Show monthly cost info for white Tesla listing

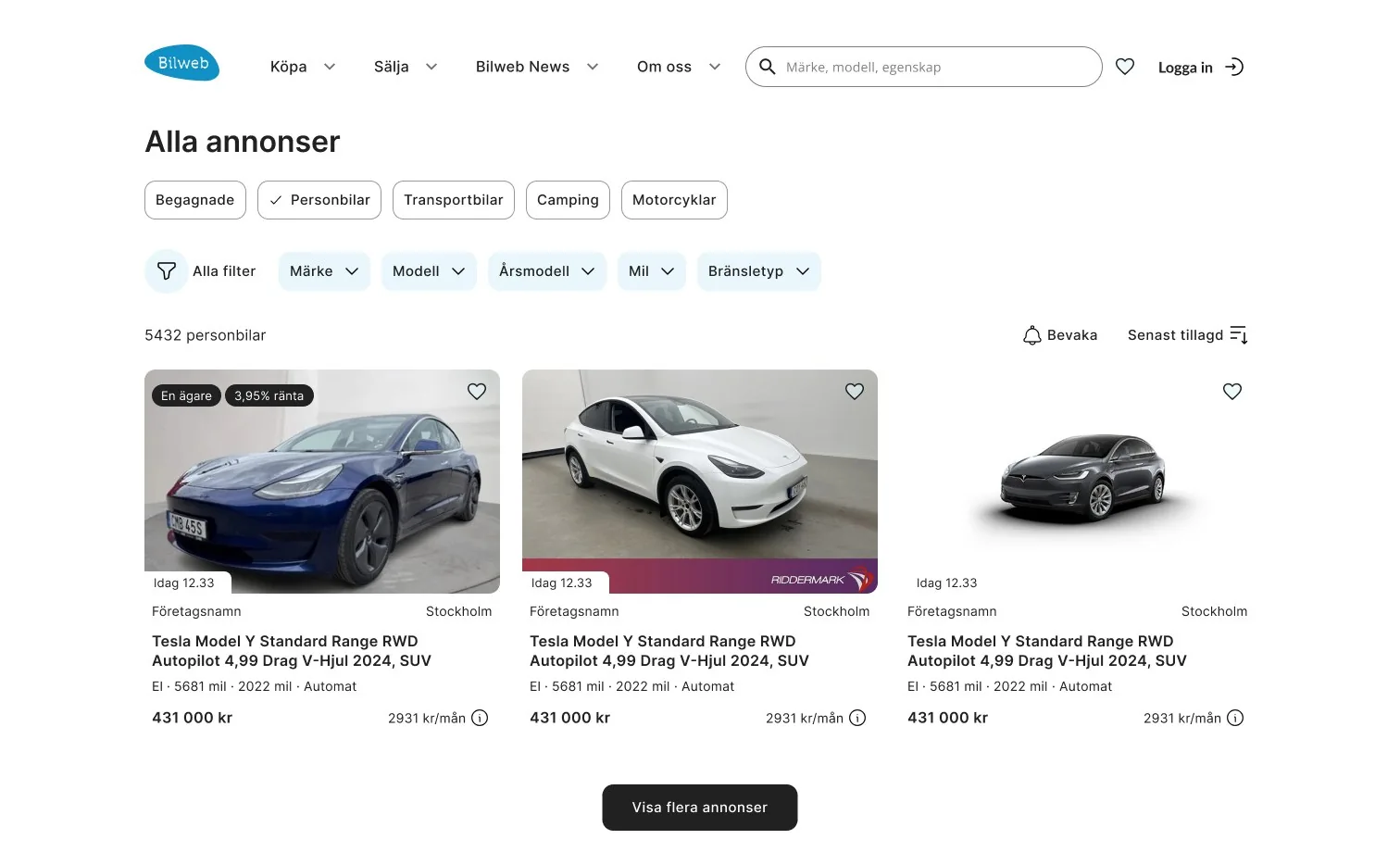pos(857,718)
